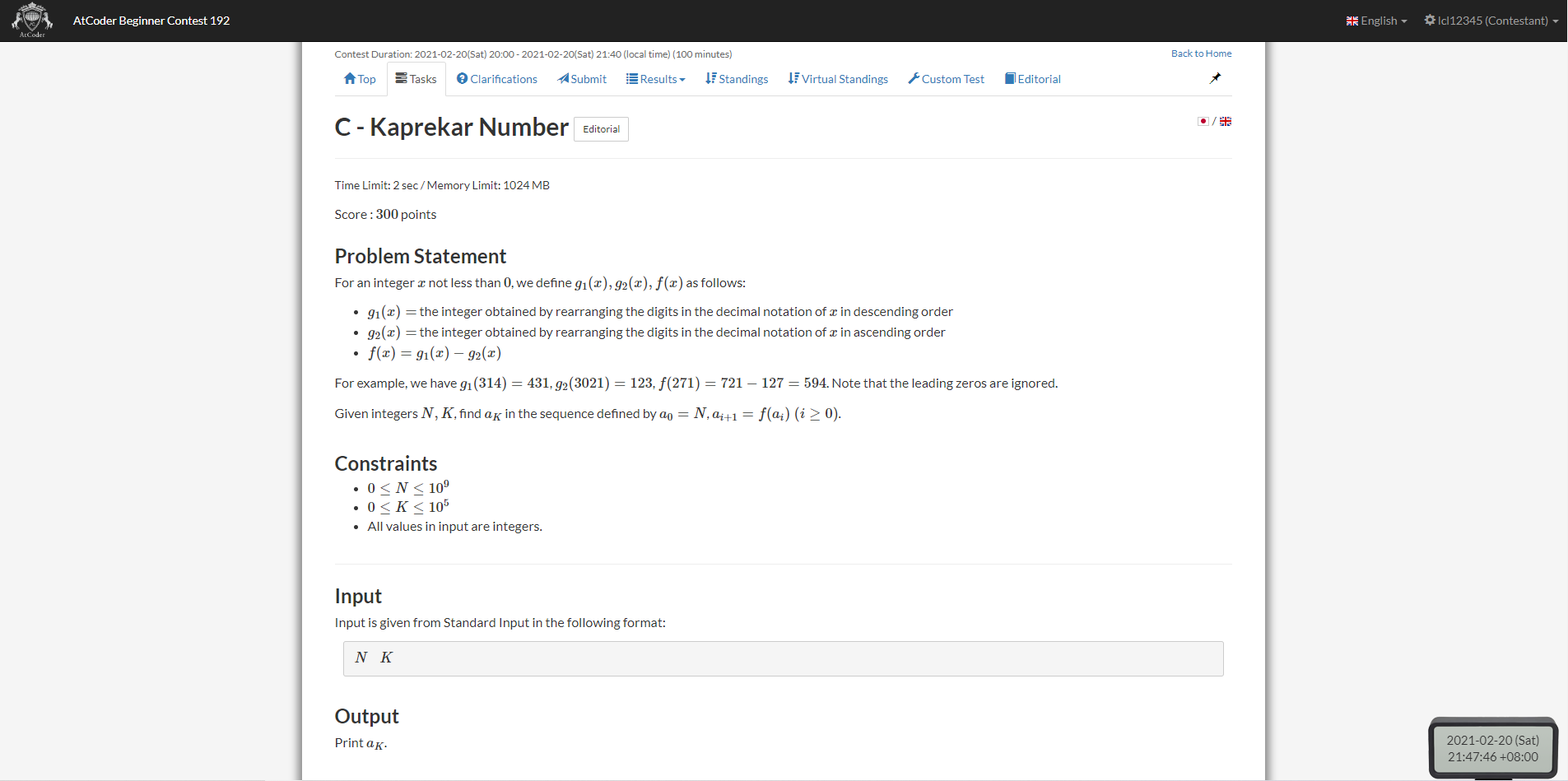Viewport: 1568px width, 781px height.
Task: Expand the Results dropdown tab
Action: 656,79
